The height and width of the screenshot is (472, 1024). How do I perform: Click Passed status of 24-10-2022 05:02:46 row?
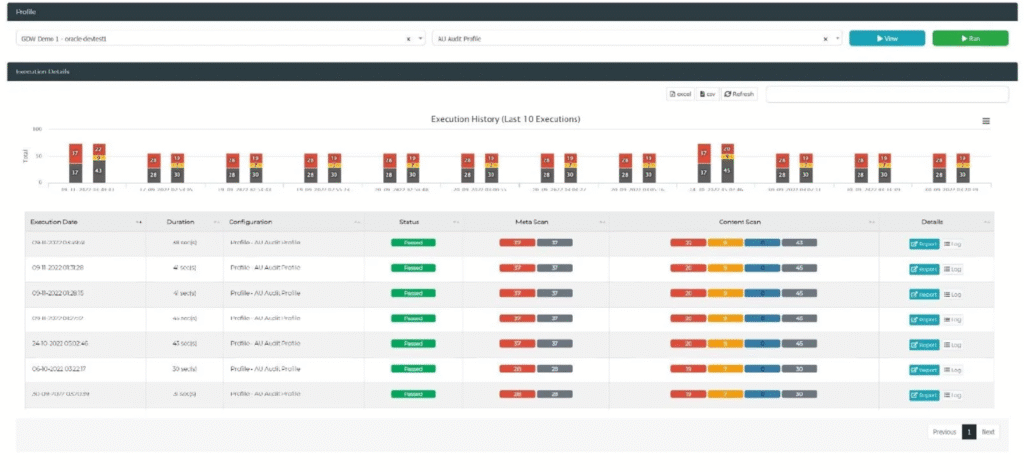tap(413, 344)
